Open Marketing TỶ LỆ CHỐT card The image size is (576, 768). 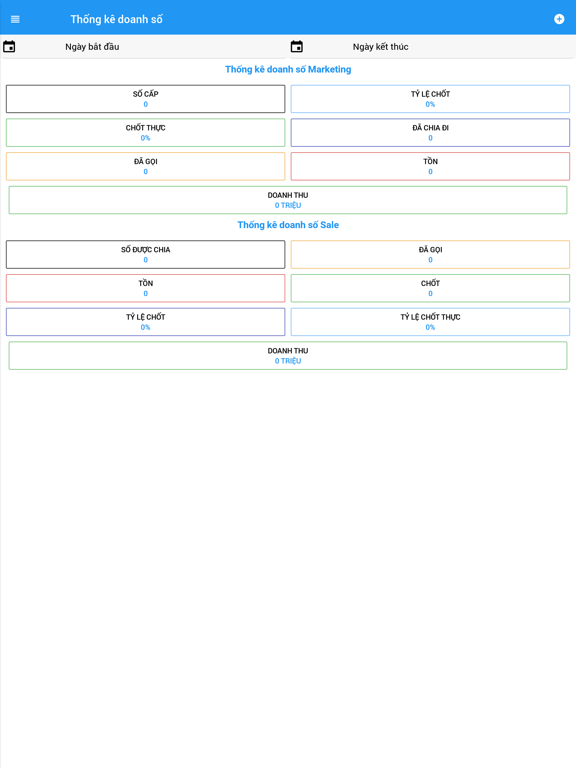coord(431,99)
